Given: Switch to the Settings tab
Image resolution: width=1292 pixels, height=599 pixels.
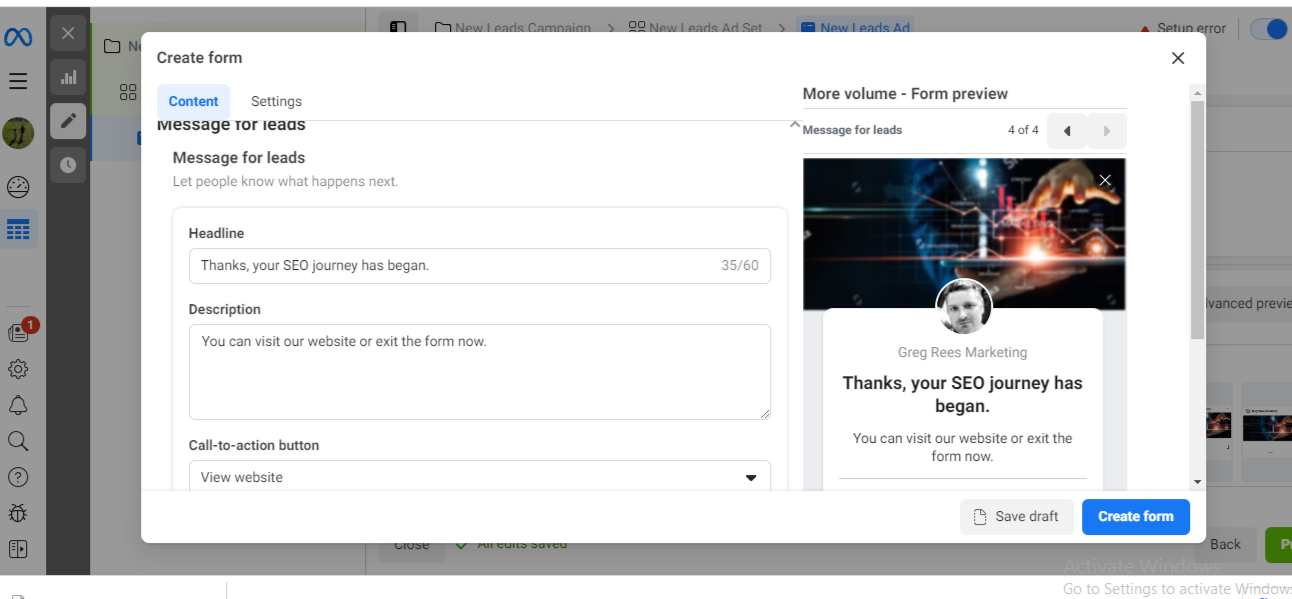Looking at the screenshot, I should [276, 101].
